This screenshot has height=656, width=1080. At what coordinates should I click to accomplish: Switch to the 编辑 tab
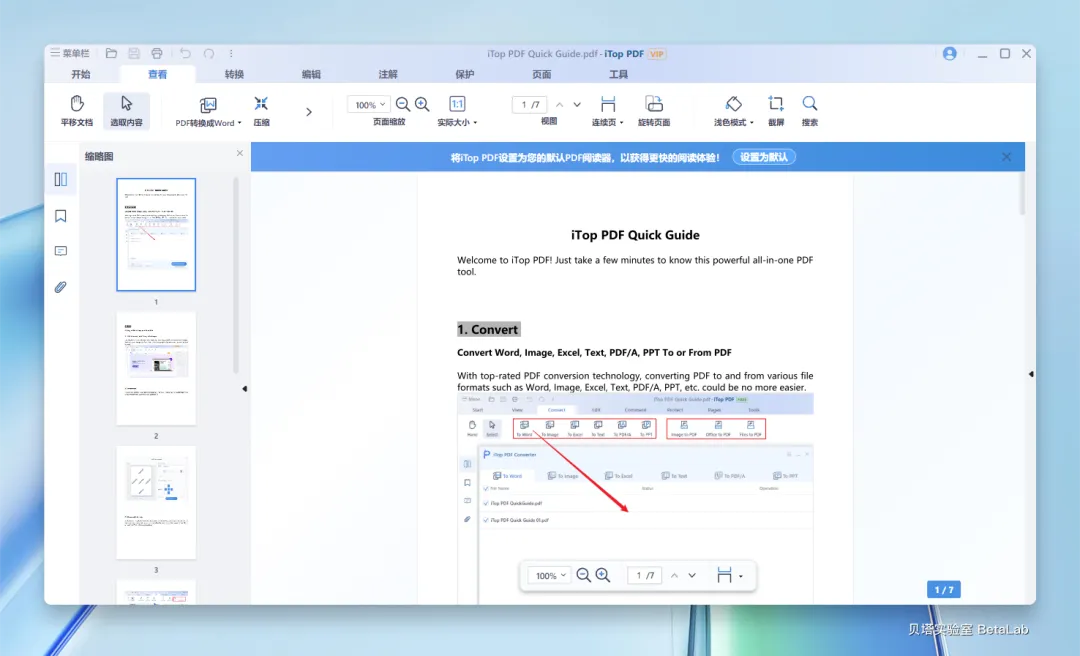coord(311,74)
